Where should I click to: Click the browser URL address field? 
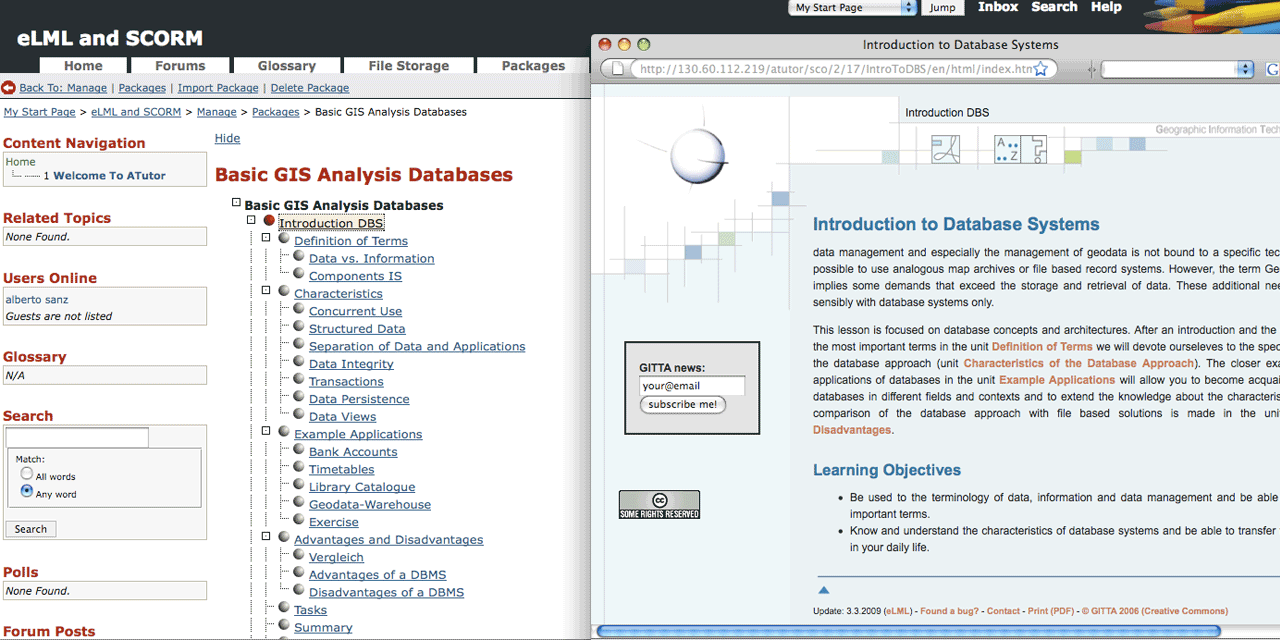click(834, 70)
